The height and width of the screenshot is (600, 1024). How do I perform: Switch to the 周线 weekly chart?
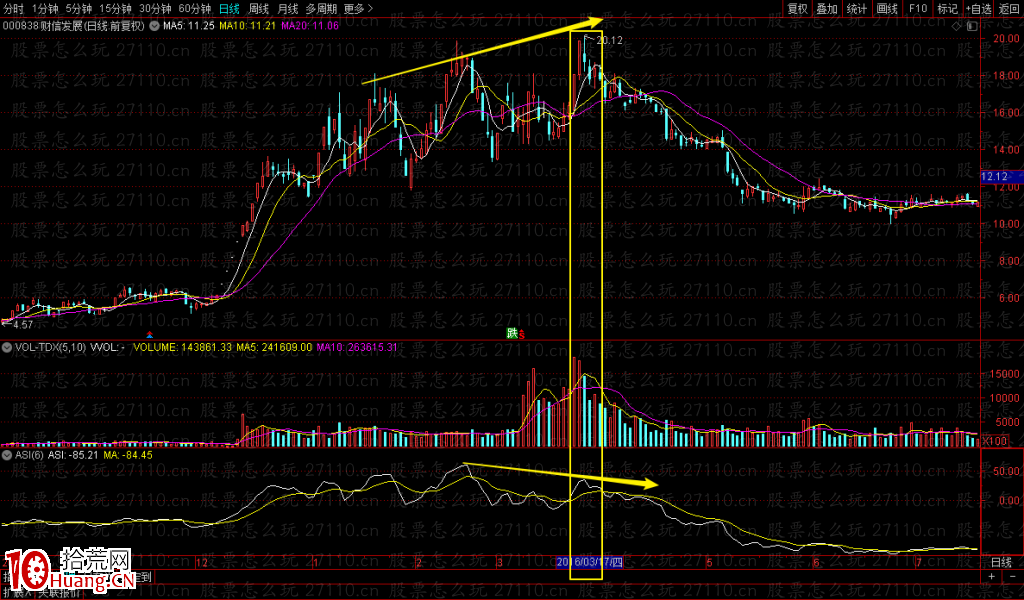pos(259,8)
